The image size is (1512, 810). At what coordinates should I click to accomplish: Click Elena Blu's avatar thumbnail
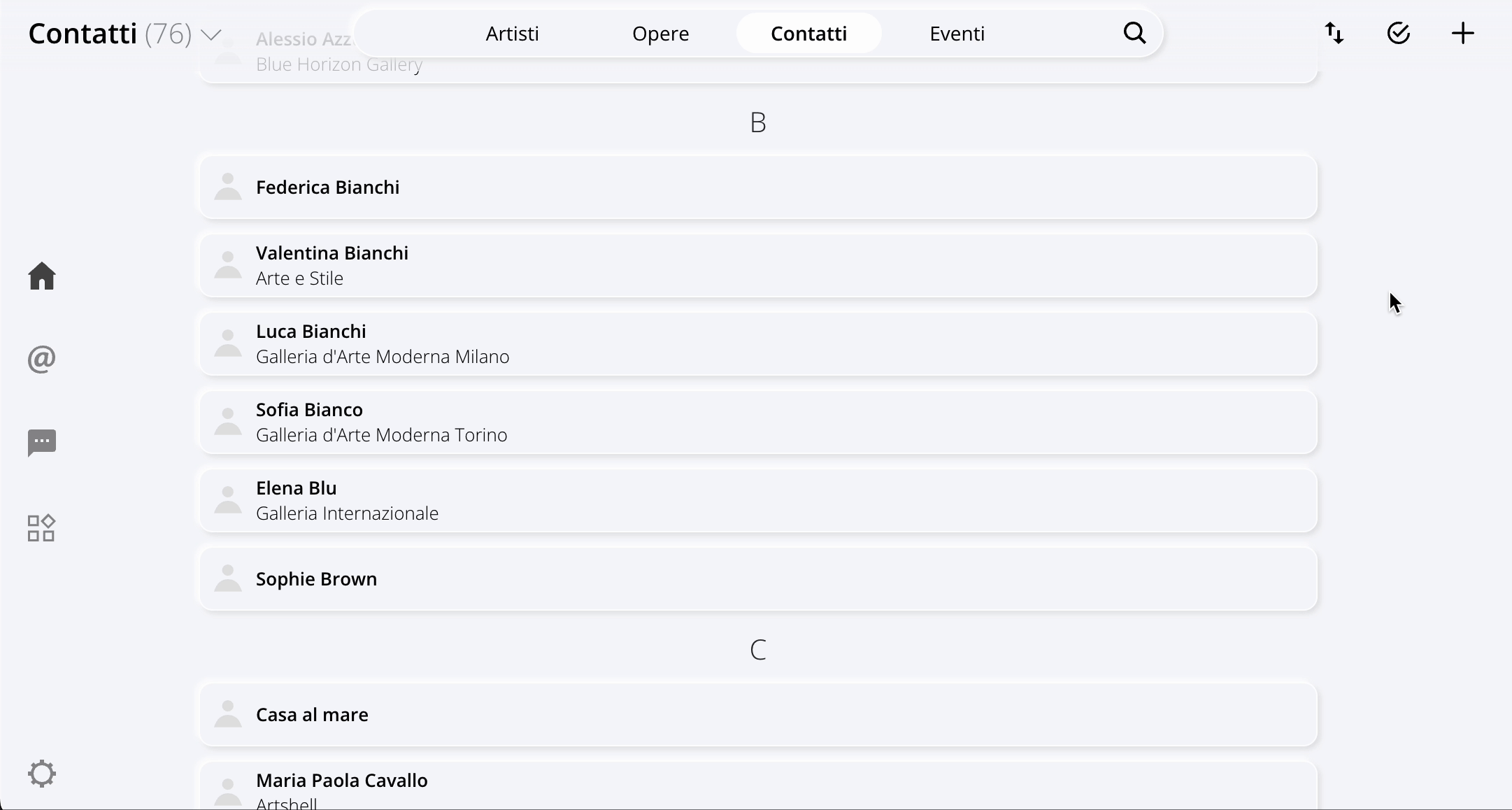[x=228, y=500]
